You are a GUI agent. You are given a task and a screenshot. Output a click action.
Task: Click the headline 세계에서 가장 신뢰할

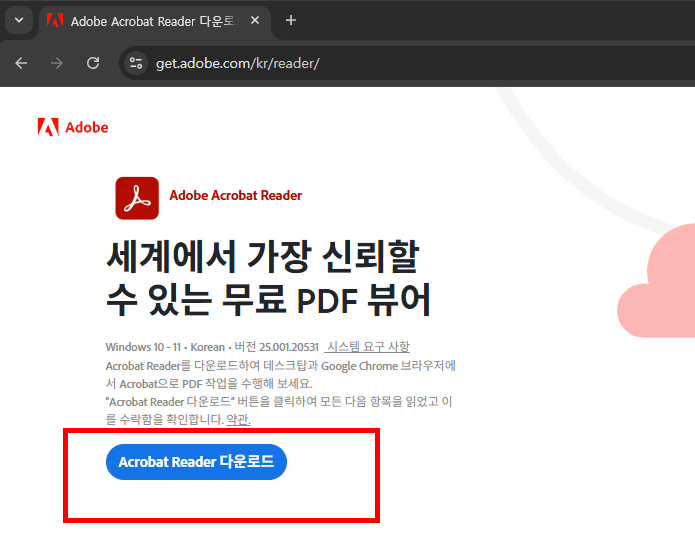click(263, 257)
